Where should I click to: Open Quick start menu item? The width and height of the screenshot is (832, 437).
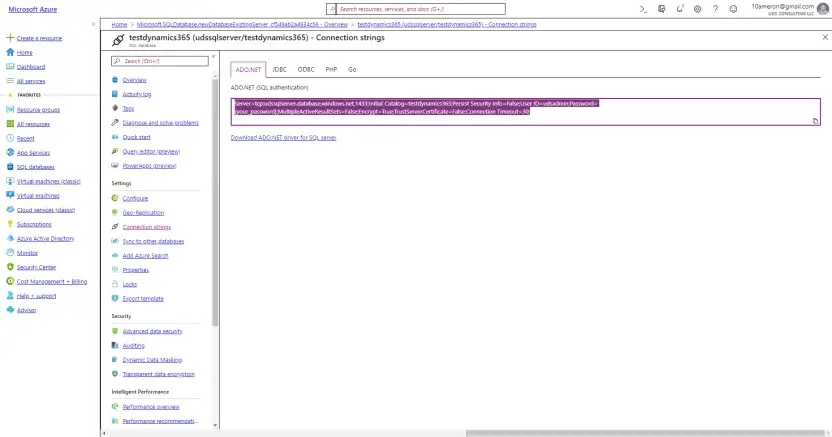pos(136,137)
